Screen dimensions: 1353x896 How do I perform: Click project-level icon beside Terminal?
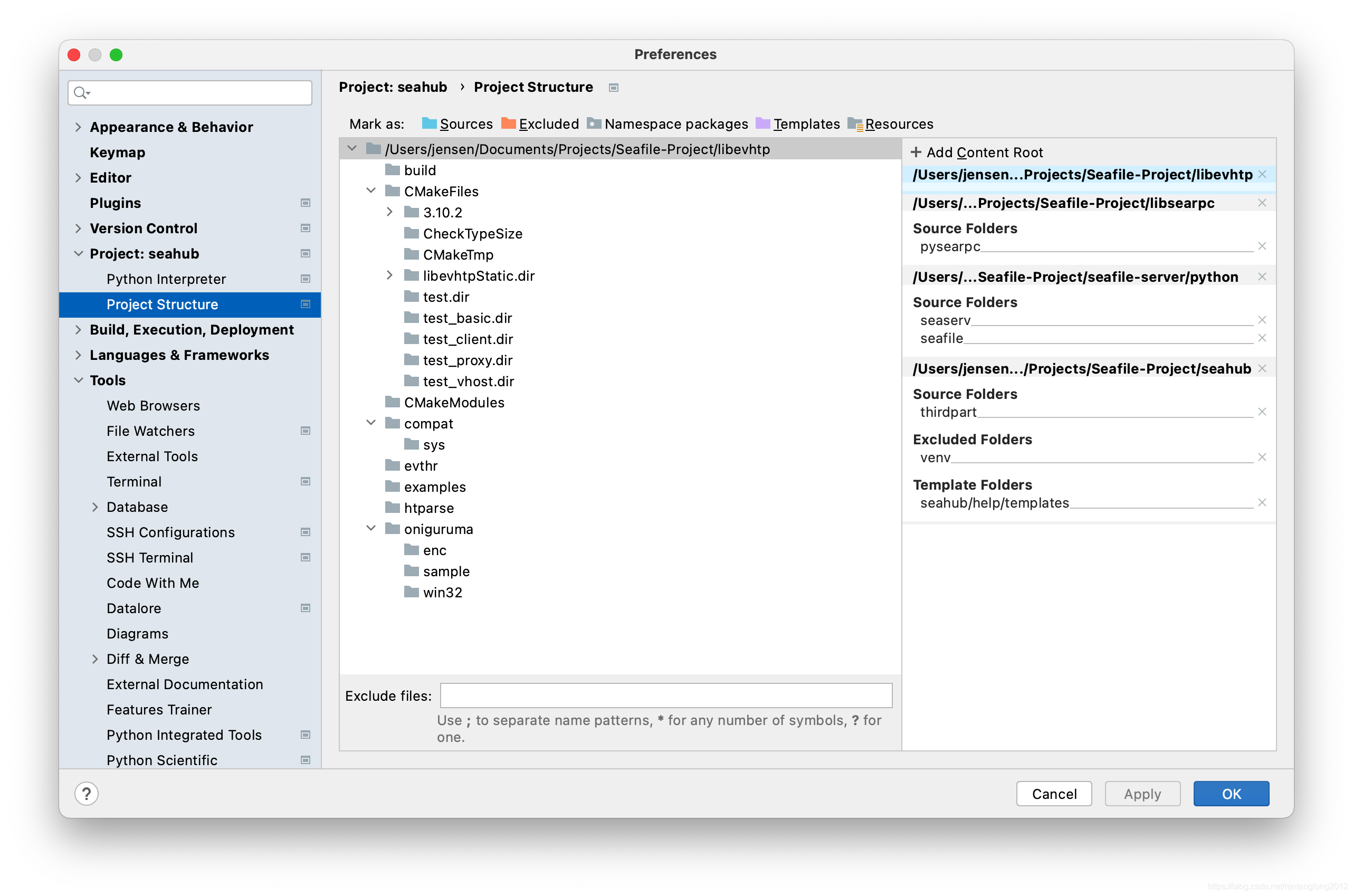[x=306, y=482]
